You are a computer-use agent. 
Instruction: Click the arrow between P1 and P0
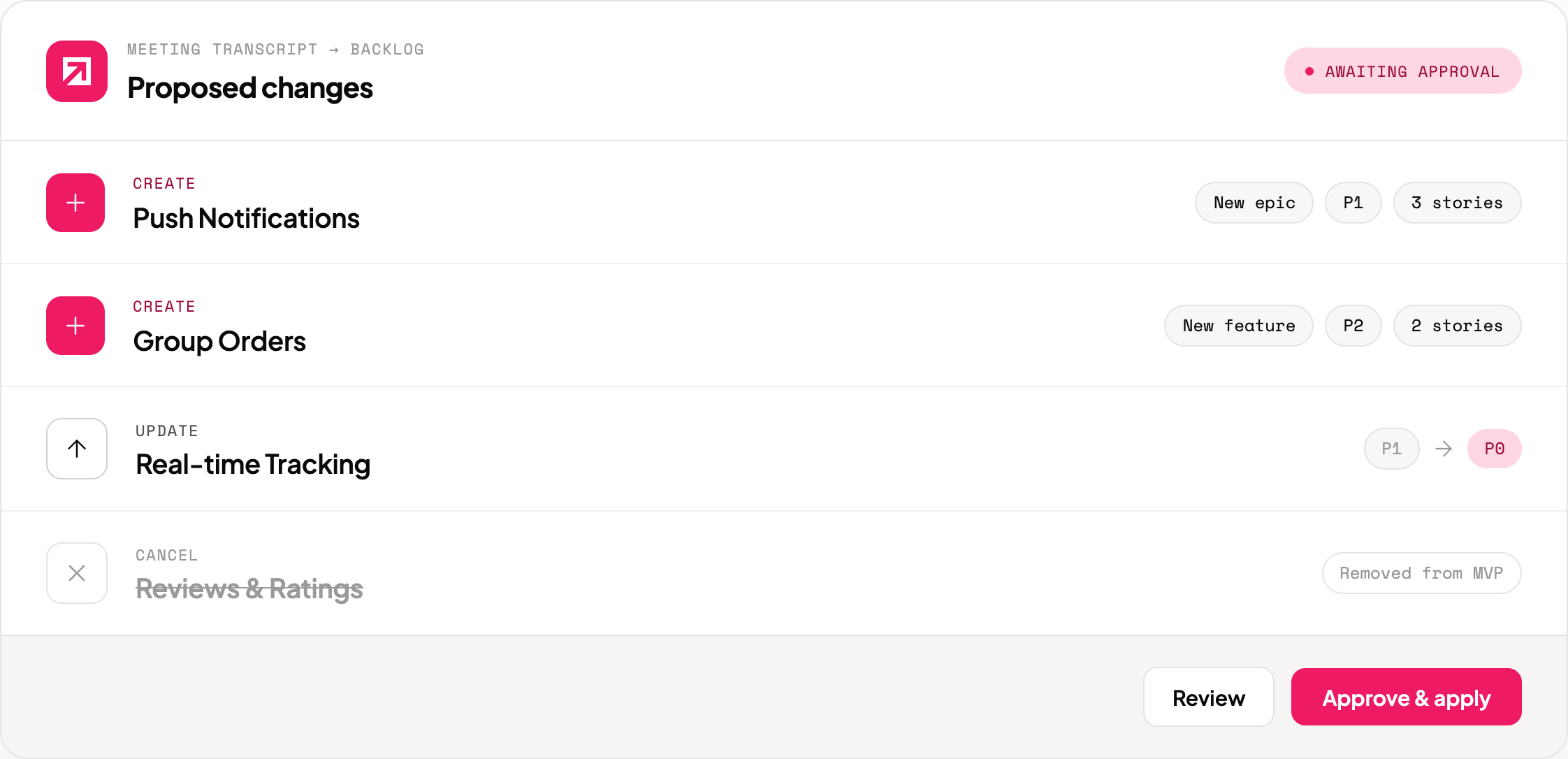pos(1444,449)
